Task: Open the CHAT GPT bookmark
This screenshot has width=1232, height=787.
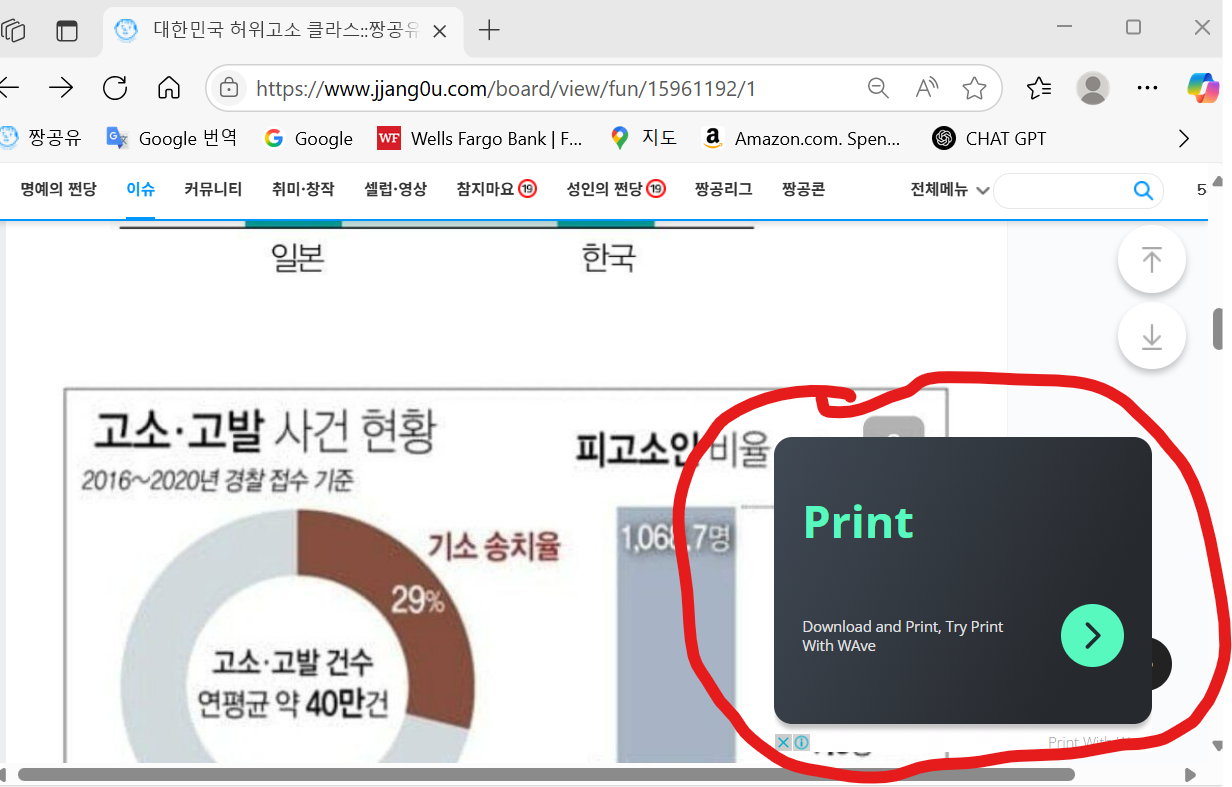Action: 989,138
